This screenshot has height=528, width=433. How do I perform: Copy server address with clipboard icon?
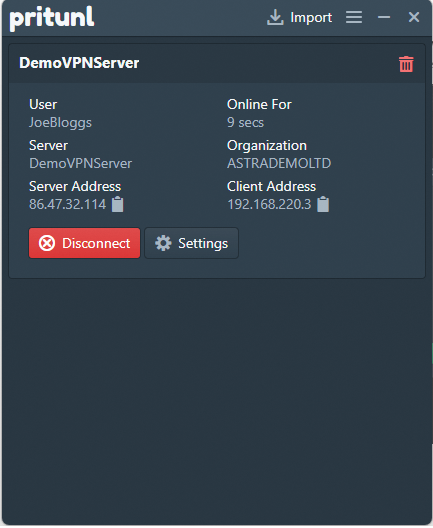coord(118,204)
